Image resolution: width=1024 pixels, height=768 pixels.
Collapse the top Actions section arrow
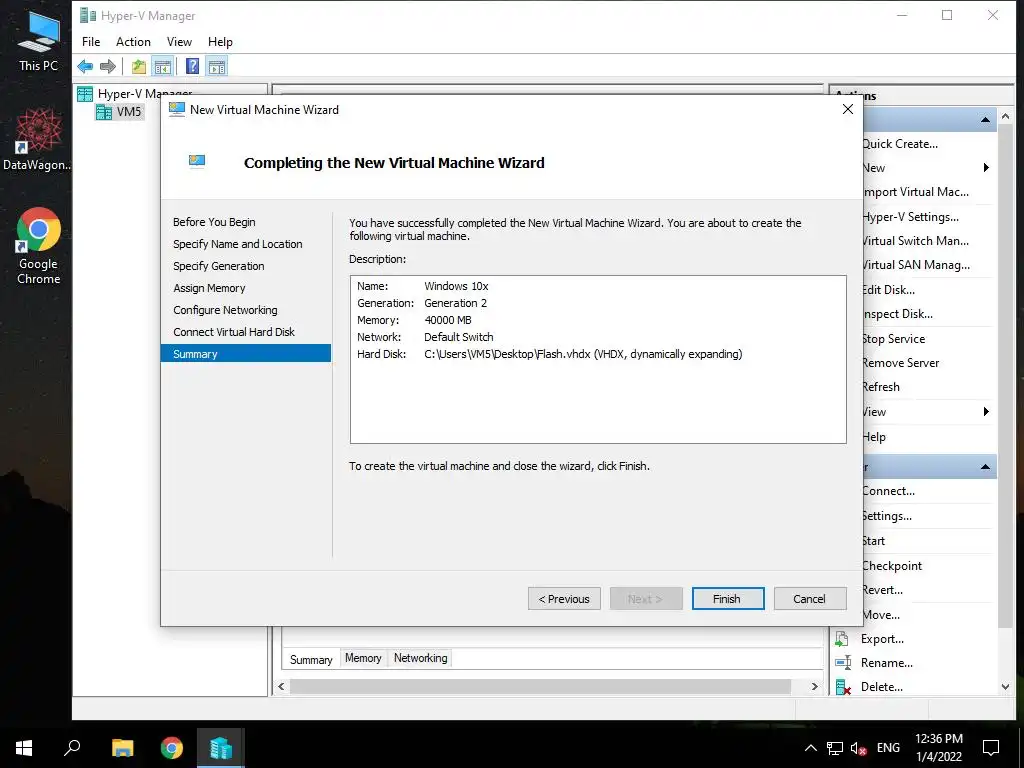tap(985, 120)
